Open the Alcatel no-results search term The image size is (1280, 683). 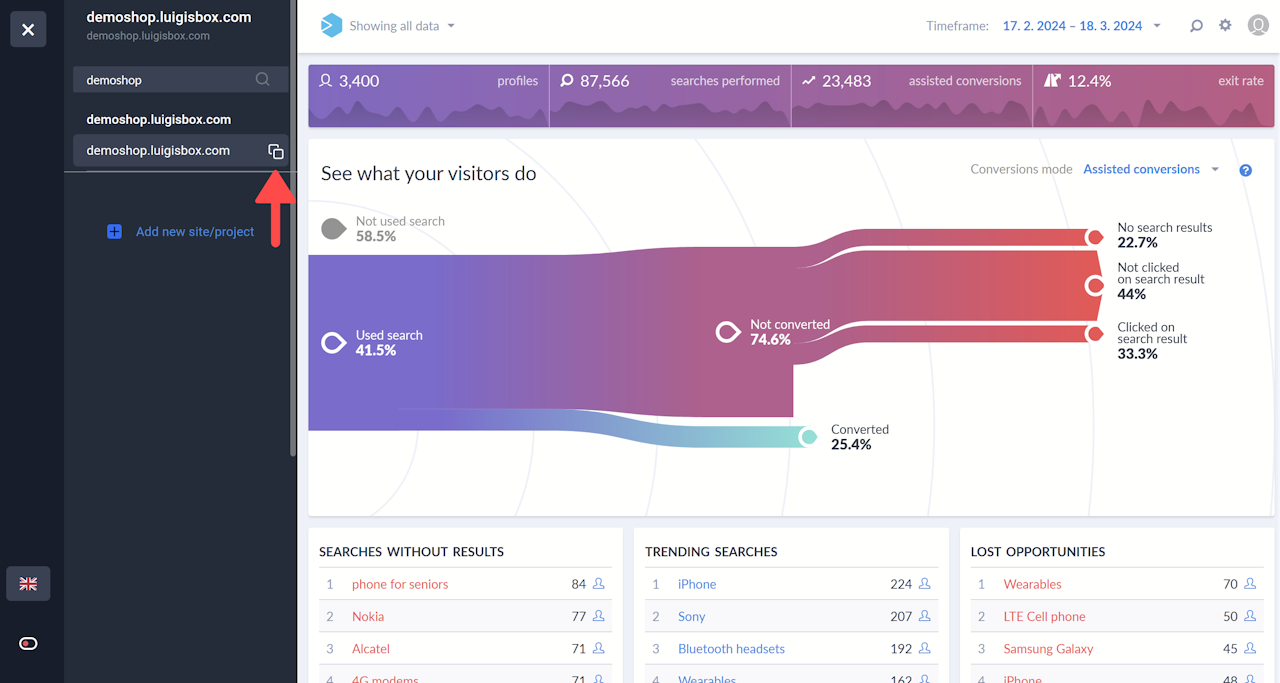coord(371,648)
